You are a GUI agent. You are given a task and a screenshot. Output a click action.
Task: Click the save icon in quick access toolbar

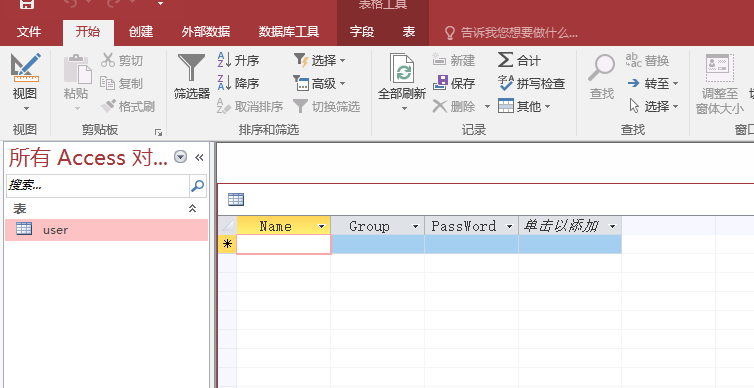[27, 4]
